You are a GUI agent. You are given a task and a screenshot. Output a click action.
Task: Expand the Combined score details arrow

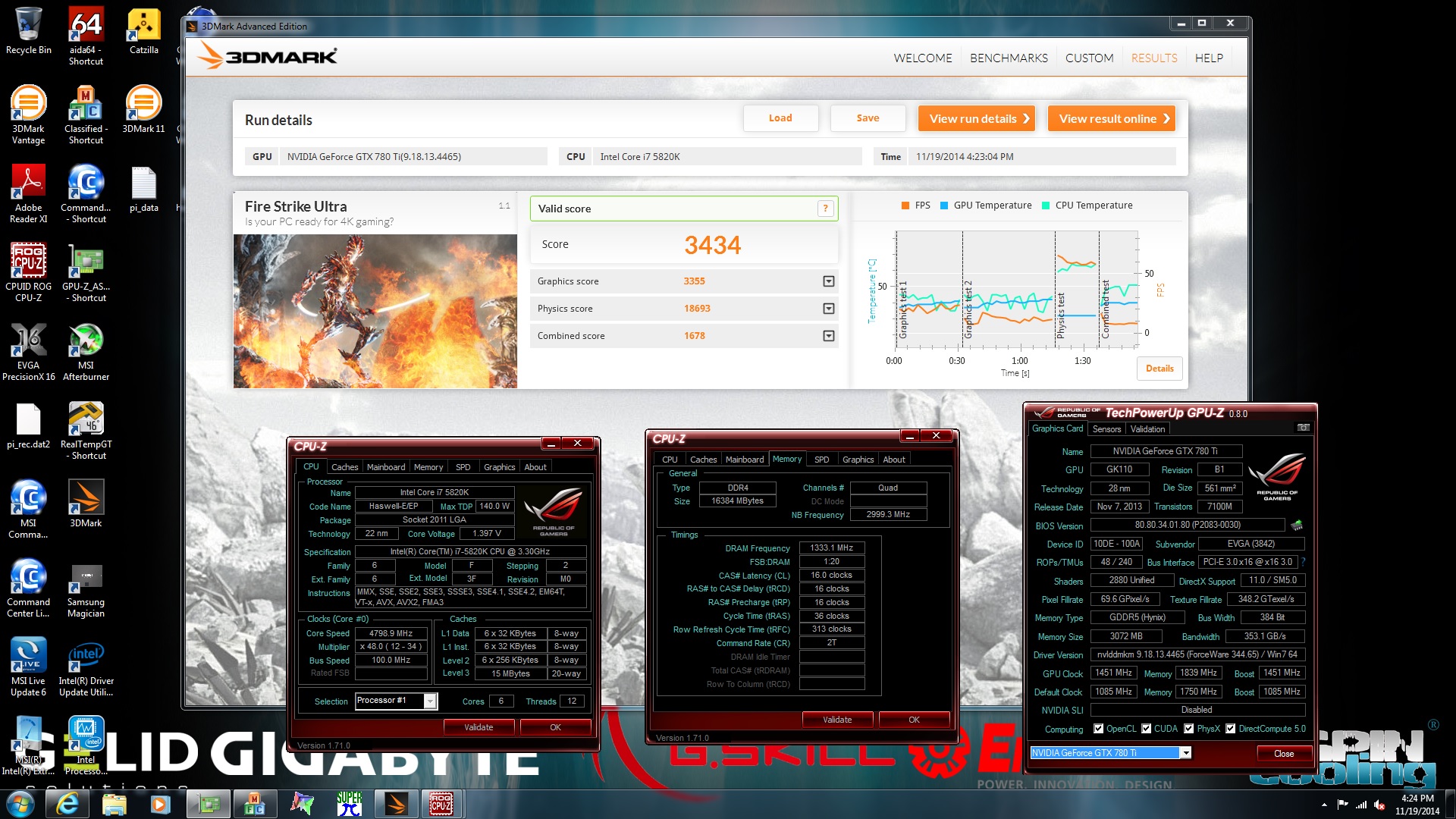coord(829,336)
